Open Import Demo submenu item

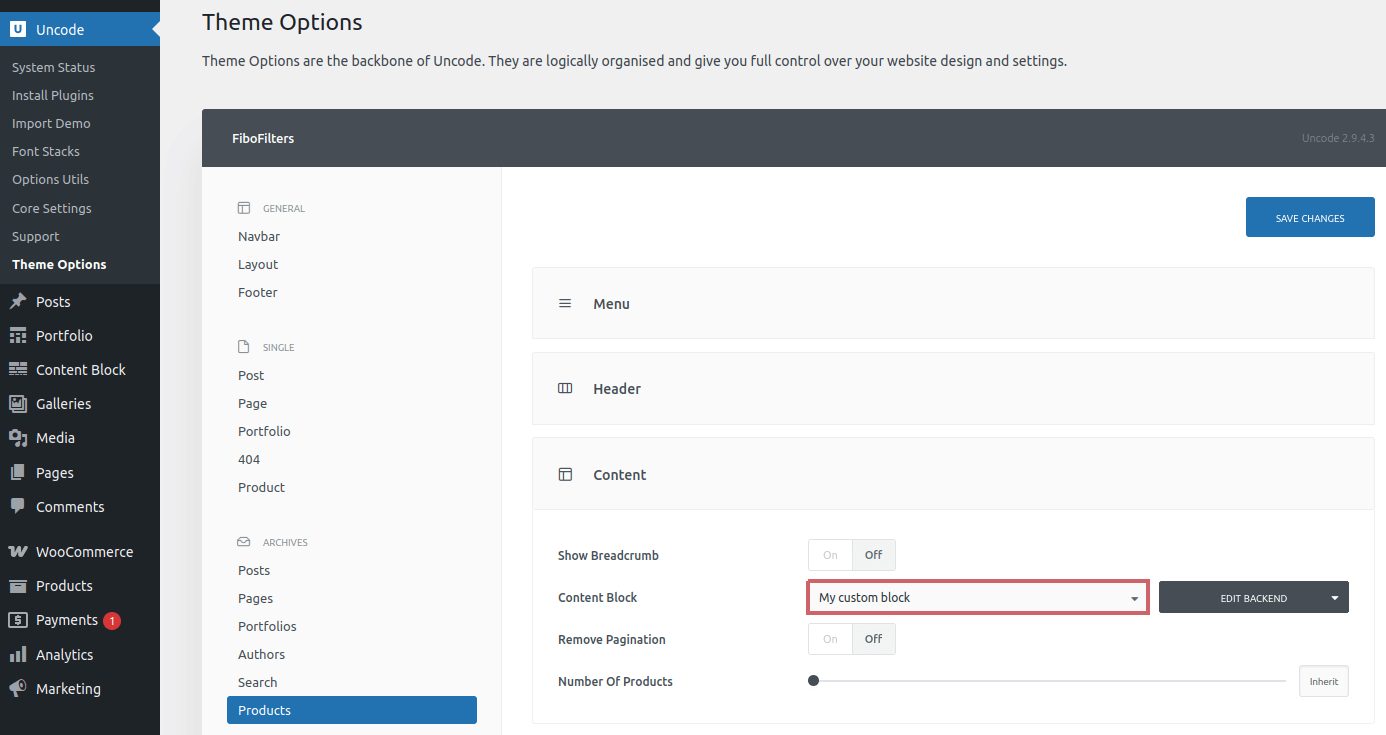point(51,123)
